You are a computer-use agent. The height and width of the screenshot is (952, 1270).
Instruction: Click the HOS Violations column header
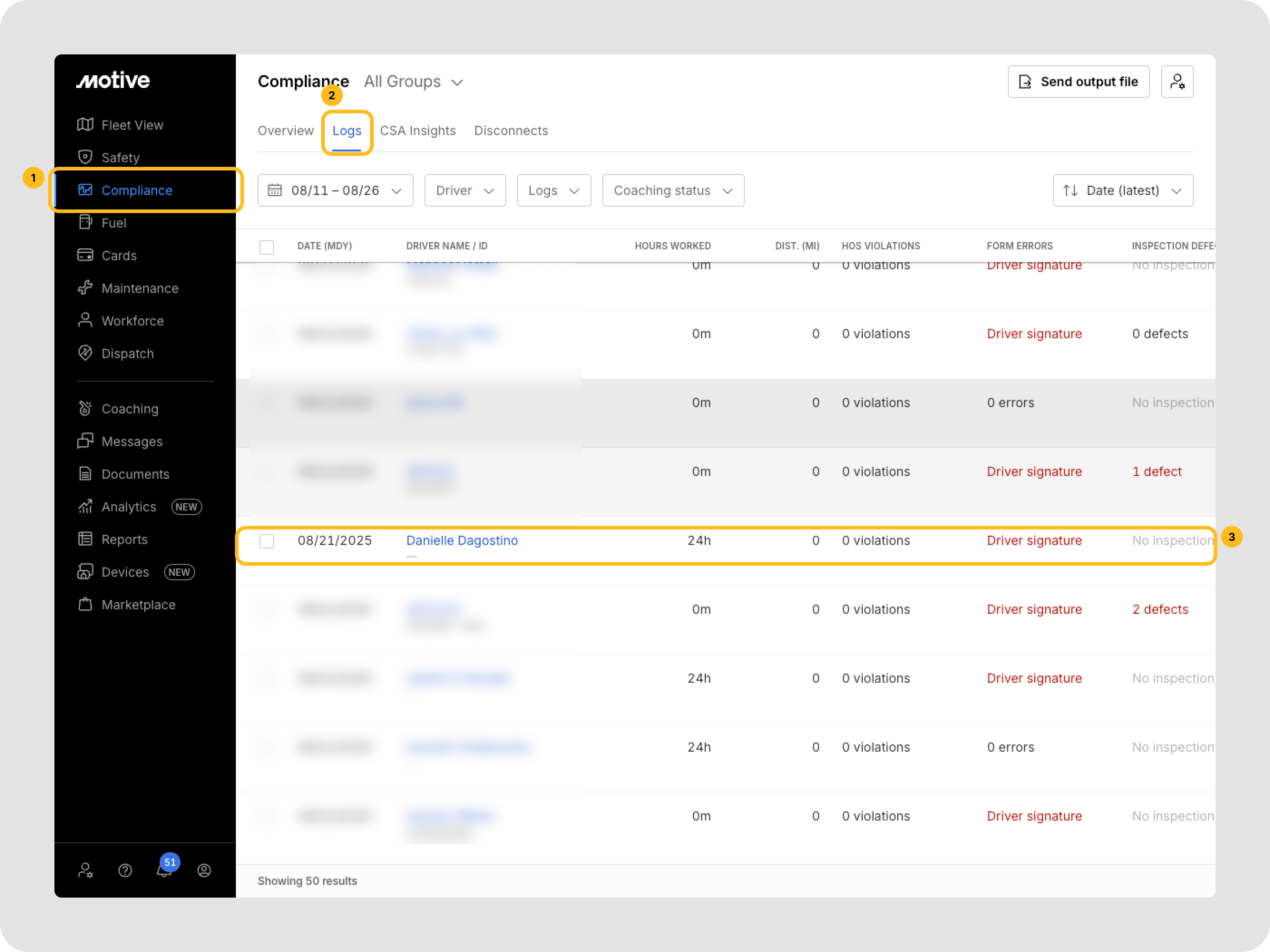[x=880, y=246]
